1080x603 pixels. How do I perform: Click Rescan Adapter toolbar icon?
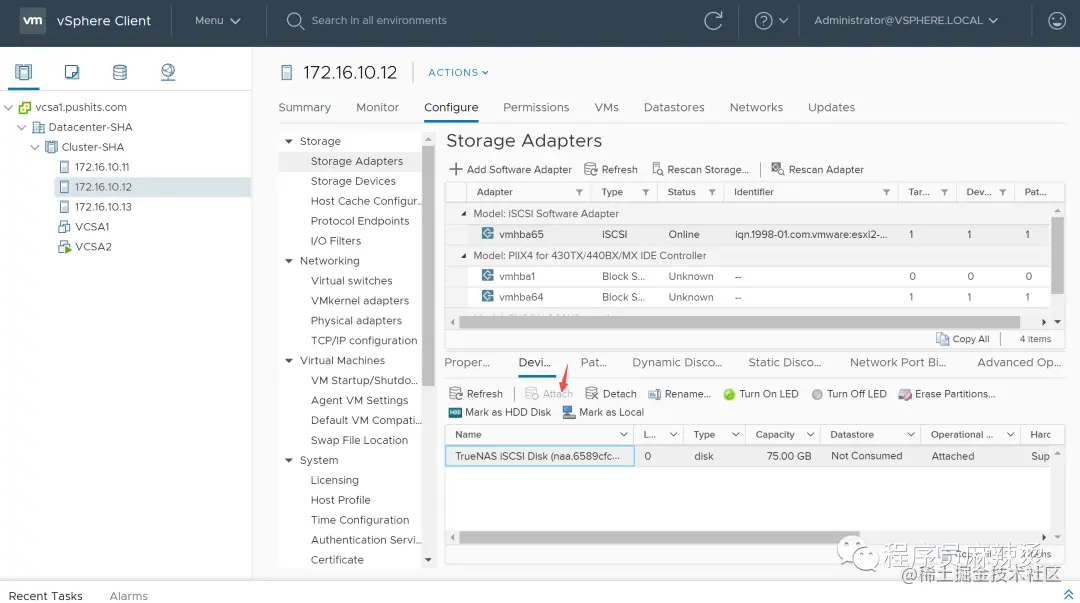pos(777,169)
